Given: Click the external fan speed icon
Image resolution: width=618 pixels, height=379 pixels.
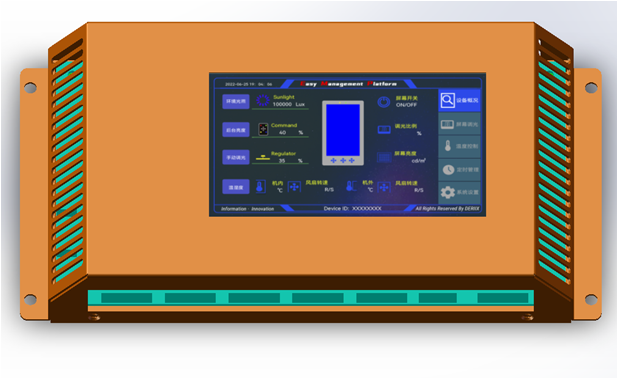Looking at the screenshot, I should tap(383, 187).
